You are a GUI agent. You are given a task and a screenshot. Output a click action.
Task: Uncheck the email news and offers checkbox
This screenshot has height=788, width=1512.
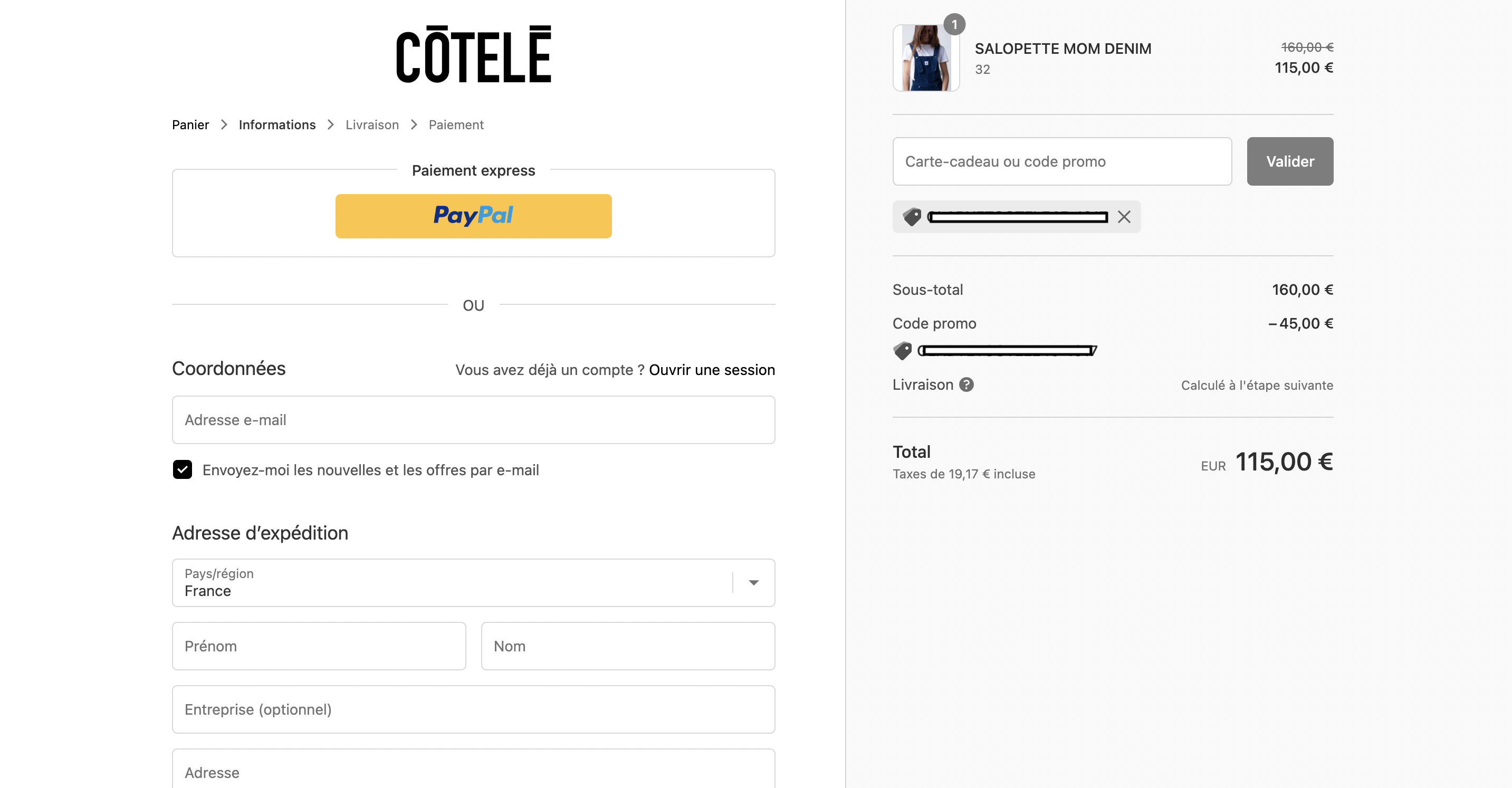click(183, 469)
